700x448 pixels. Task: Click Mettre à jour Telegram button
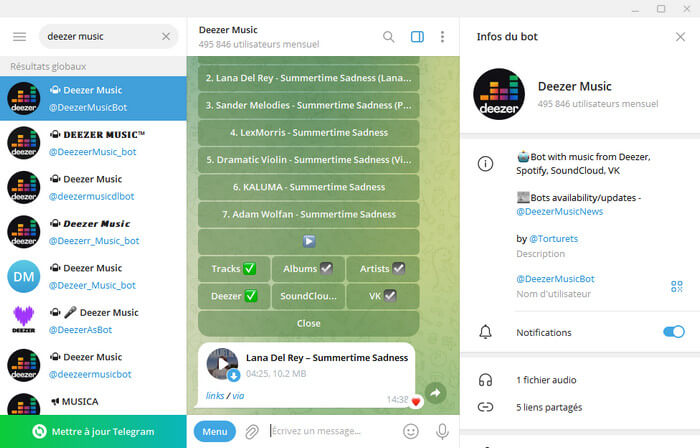(93, 431)
